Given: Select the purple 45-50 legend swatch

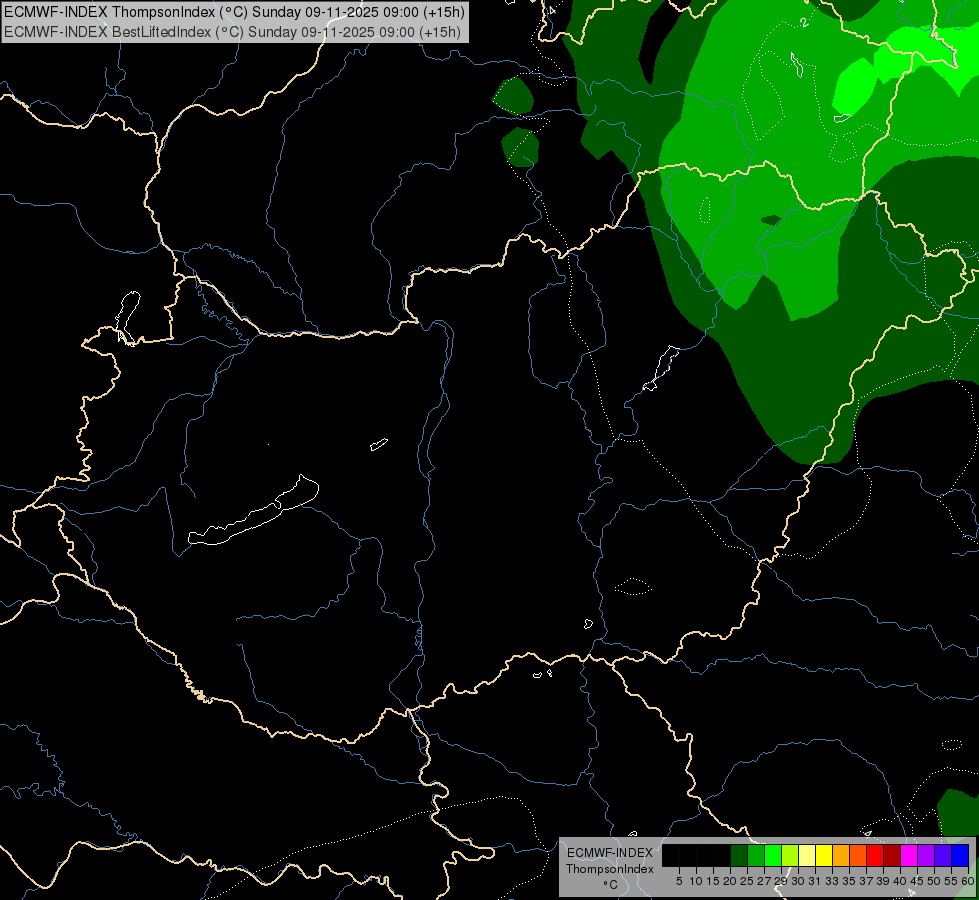Looking at the screenshot, I should [926, 855].
